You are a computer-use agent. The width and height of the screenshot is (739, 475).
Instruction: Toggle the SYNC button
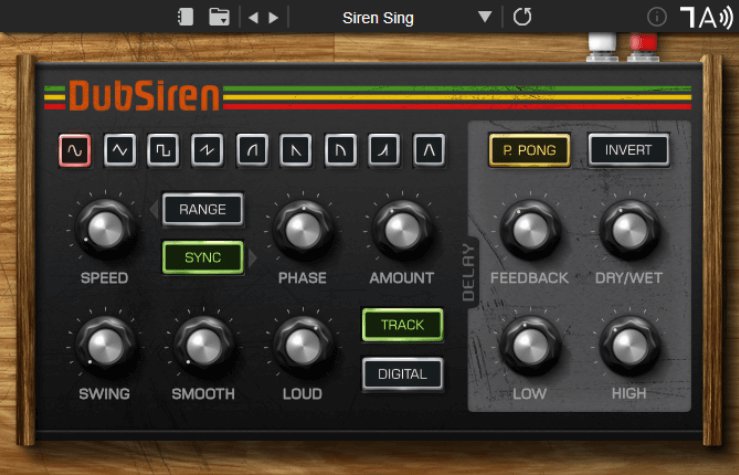pyautogui.click(x=203, y=257)
